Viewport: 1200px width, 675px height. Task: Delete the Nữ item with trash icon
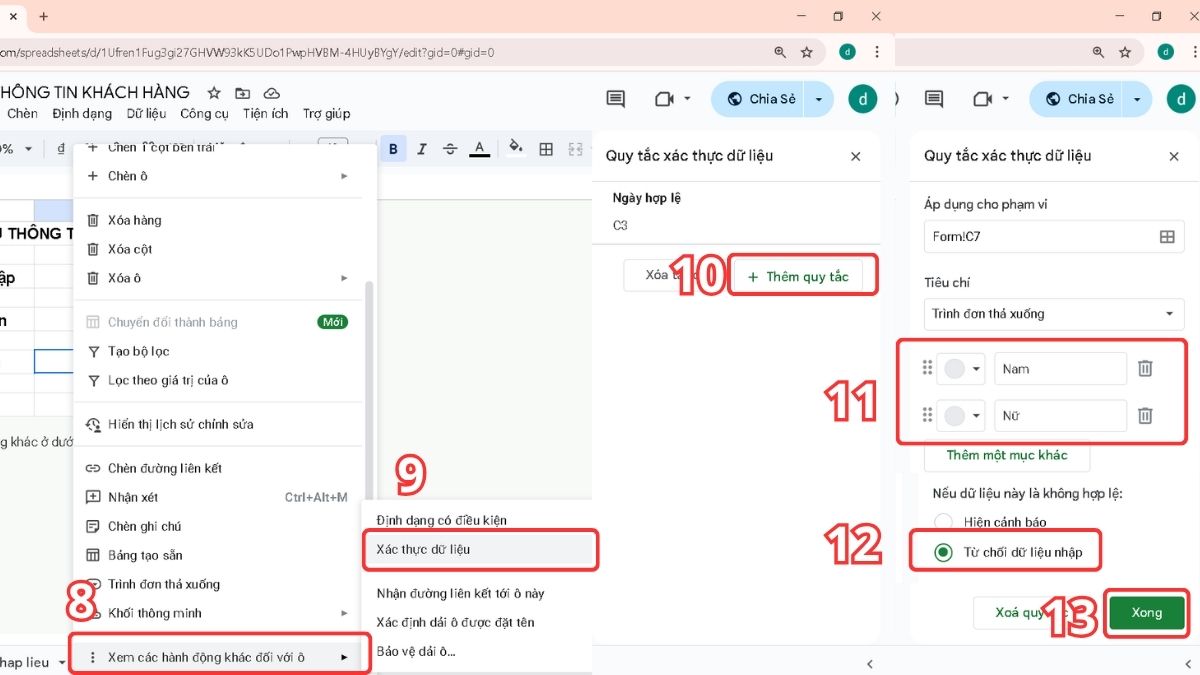pos(1146,415)
